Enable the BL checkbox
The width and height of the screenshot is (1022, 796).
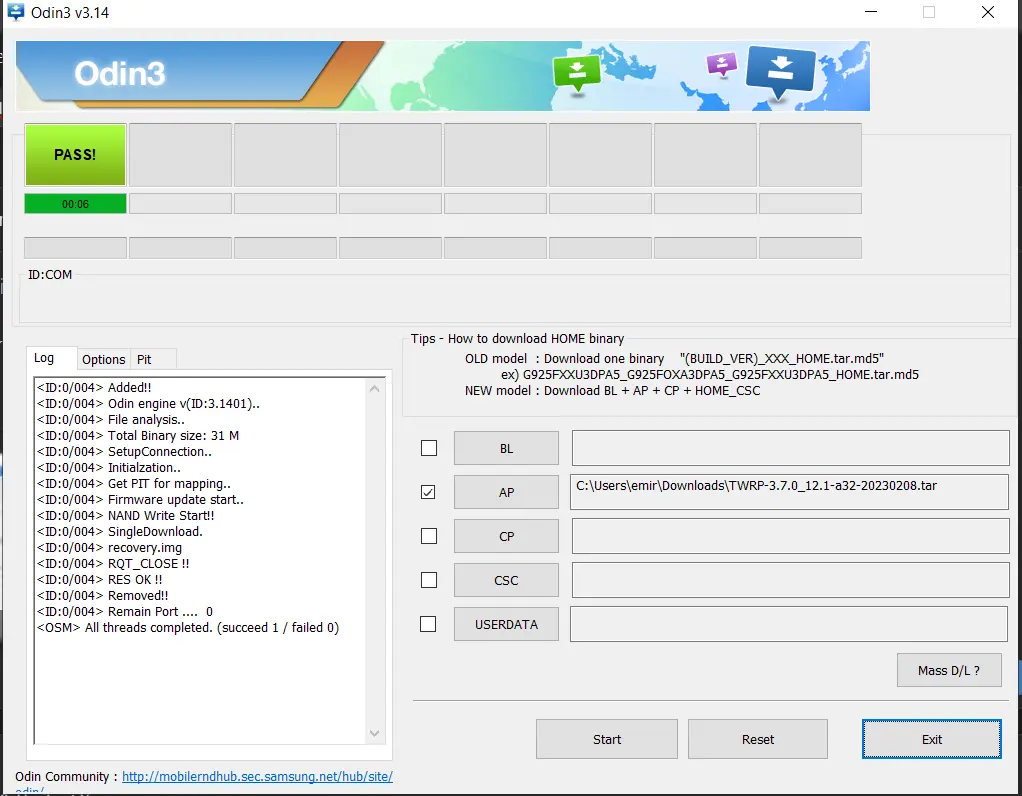pos(429,448)
